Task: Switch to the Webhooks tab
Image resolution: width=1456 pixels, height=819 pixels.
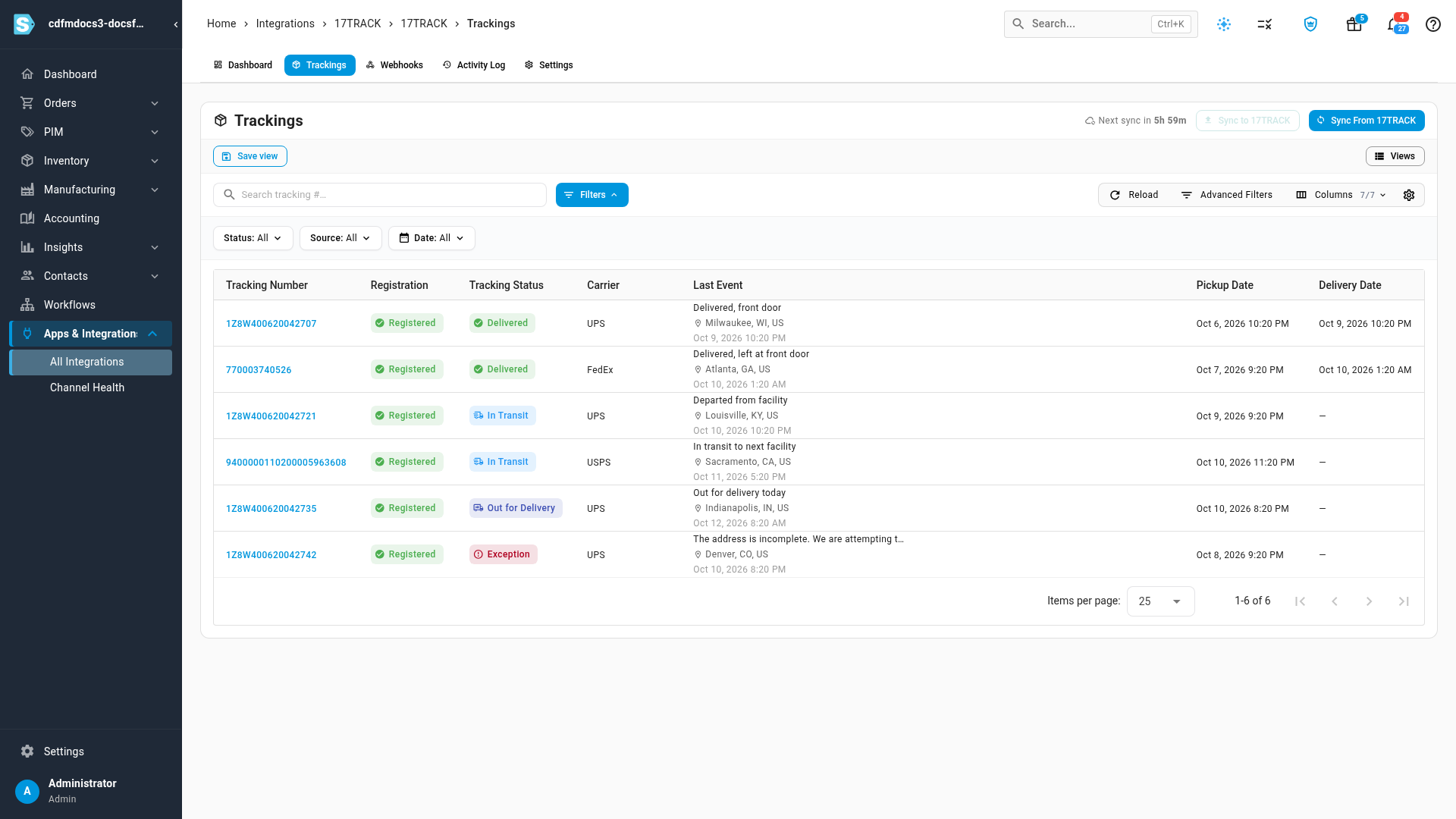Action: pyautogui.click(x=394, y=65)
